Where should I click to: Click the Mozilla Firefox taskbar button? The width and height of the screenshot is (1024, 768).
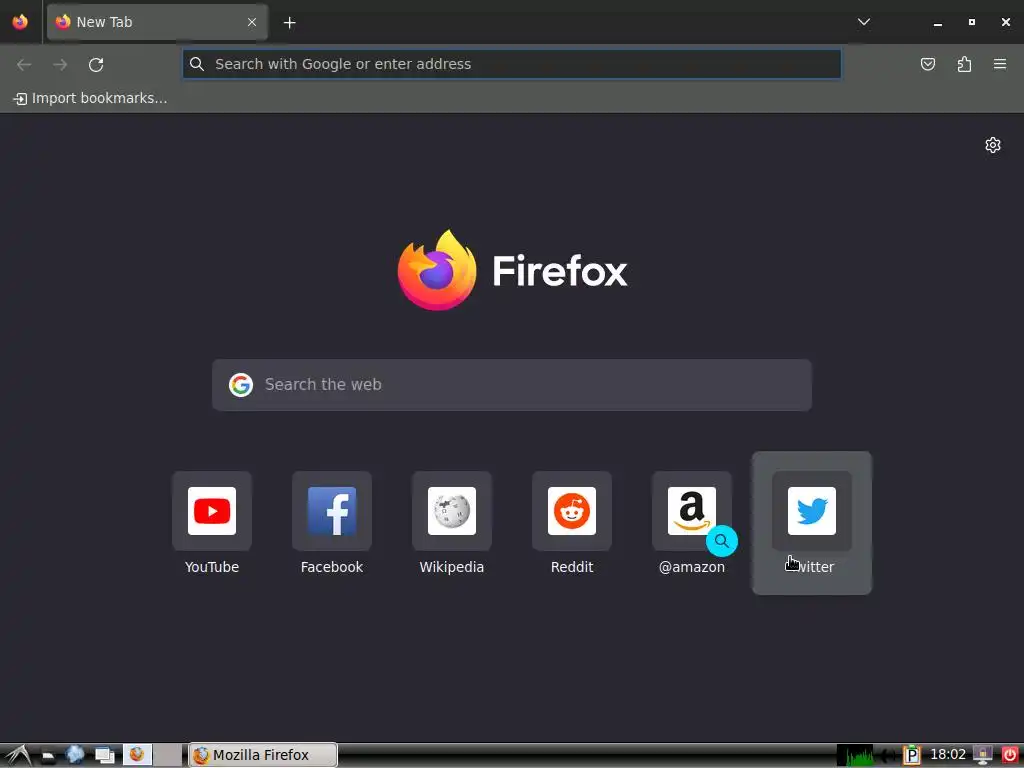point(263,755)
